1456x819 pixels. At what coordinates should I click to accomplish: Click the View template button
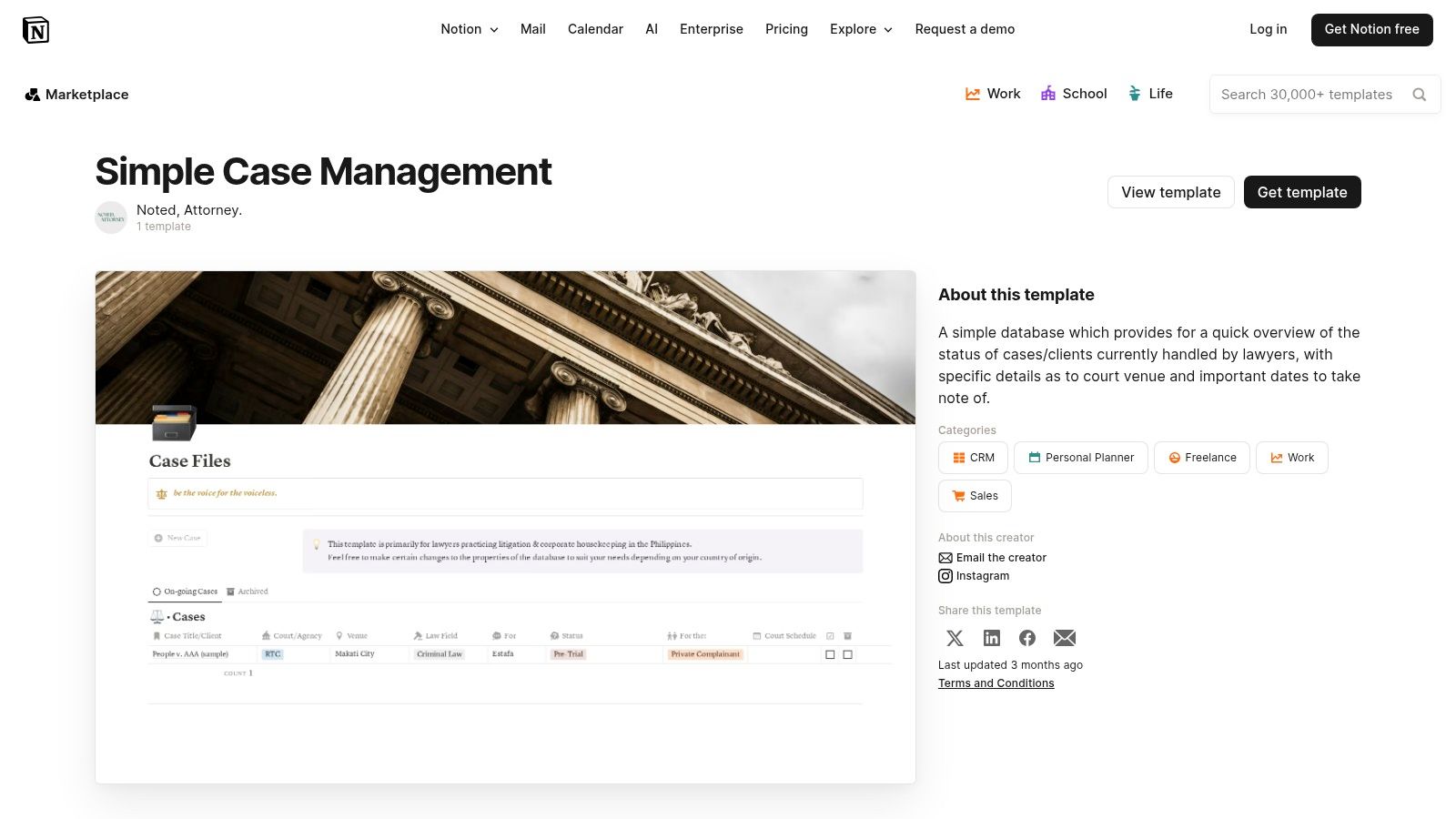pos(1170,192)
